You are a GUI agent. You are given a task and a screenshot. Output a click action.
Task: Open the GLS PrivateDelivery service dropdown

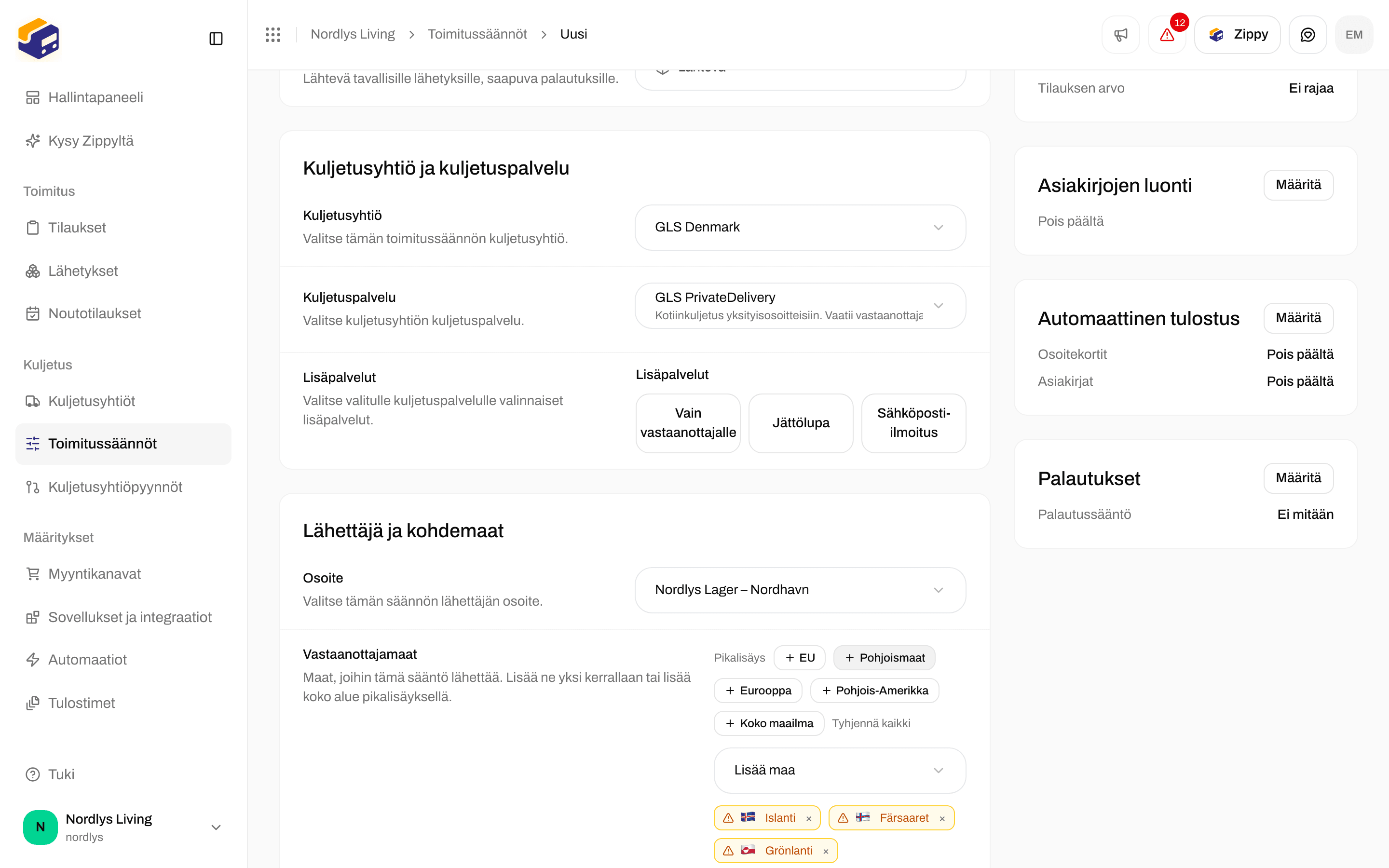(800, 305)
